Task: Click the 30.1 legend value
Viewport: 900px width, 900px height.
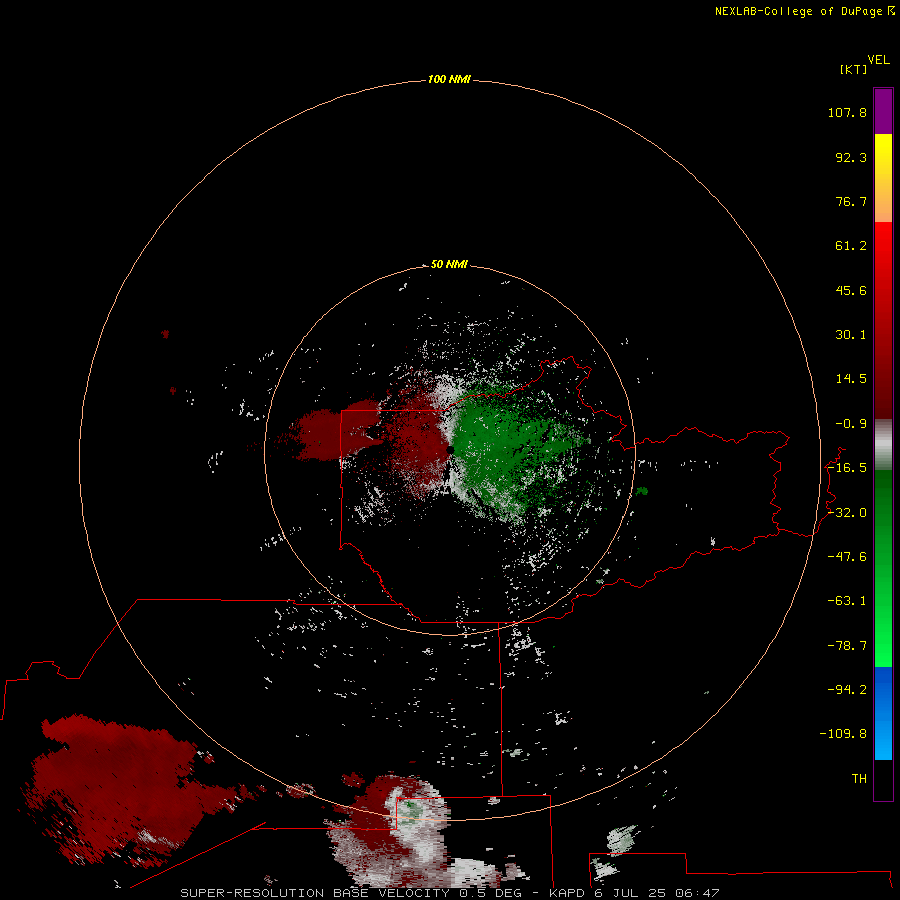Action: tap(851, 335)
